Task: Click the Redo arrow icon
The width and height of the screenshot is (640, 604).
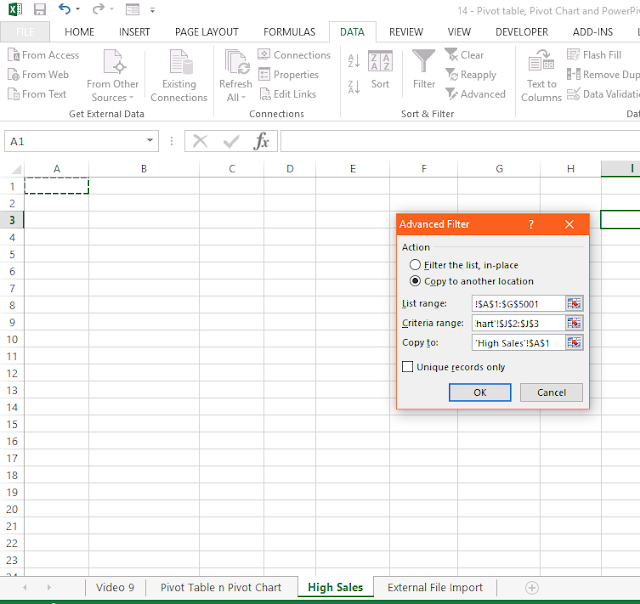Action: coord(98,9)
